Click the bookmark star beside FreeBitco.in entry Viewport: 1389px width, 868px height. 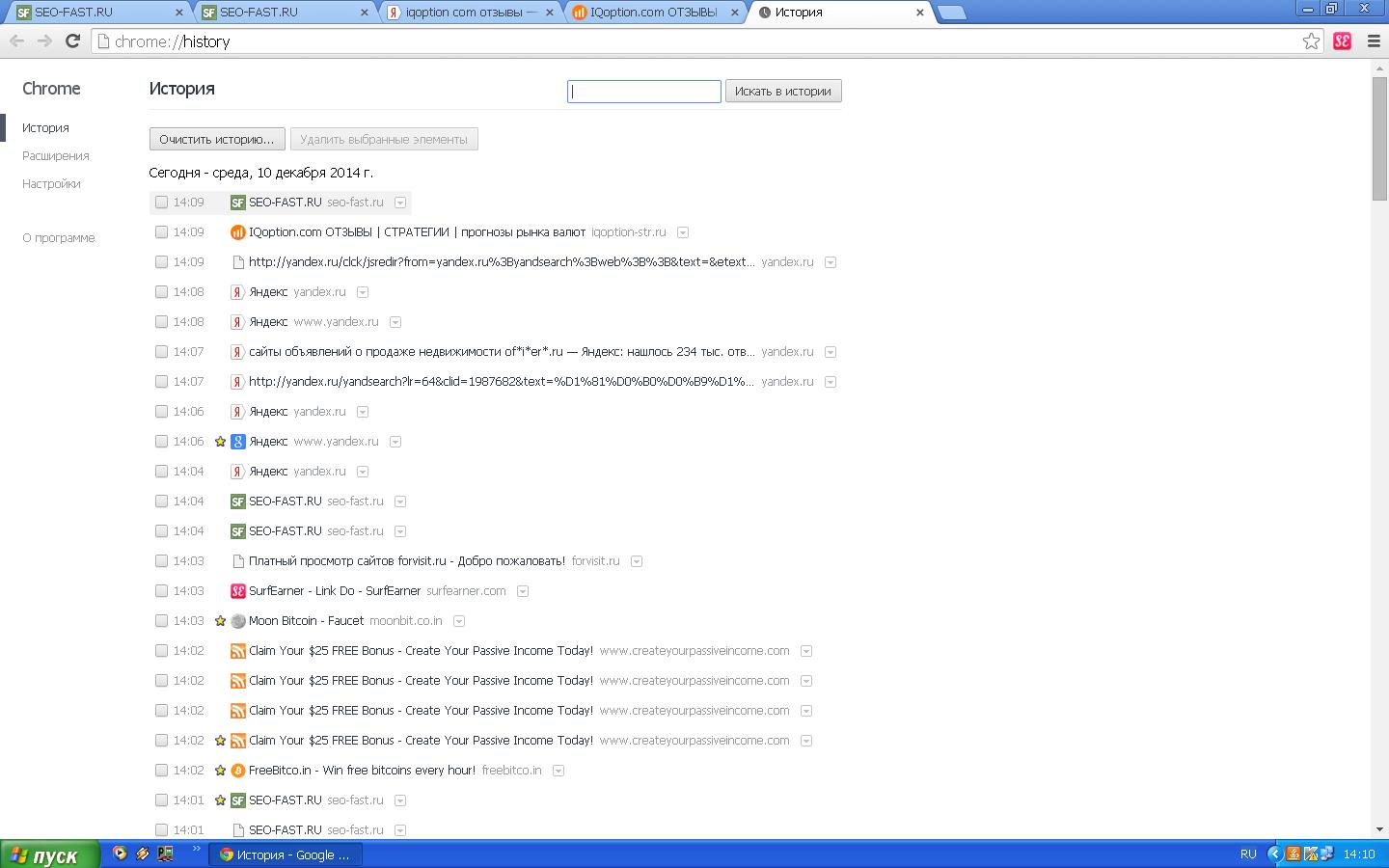click(x=220, y=771)
